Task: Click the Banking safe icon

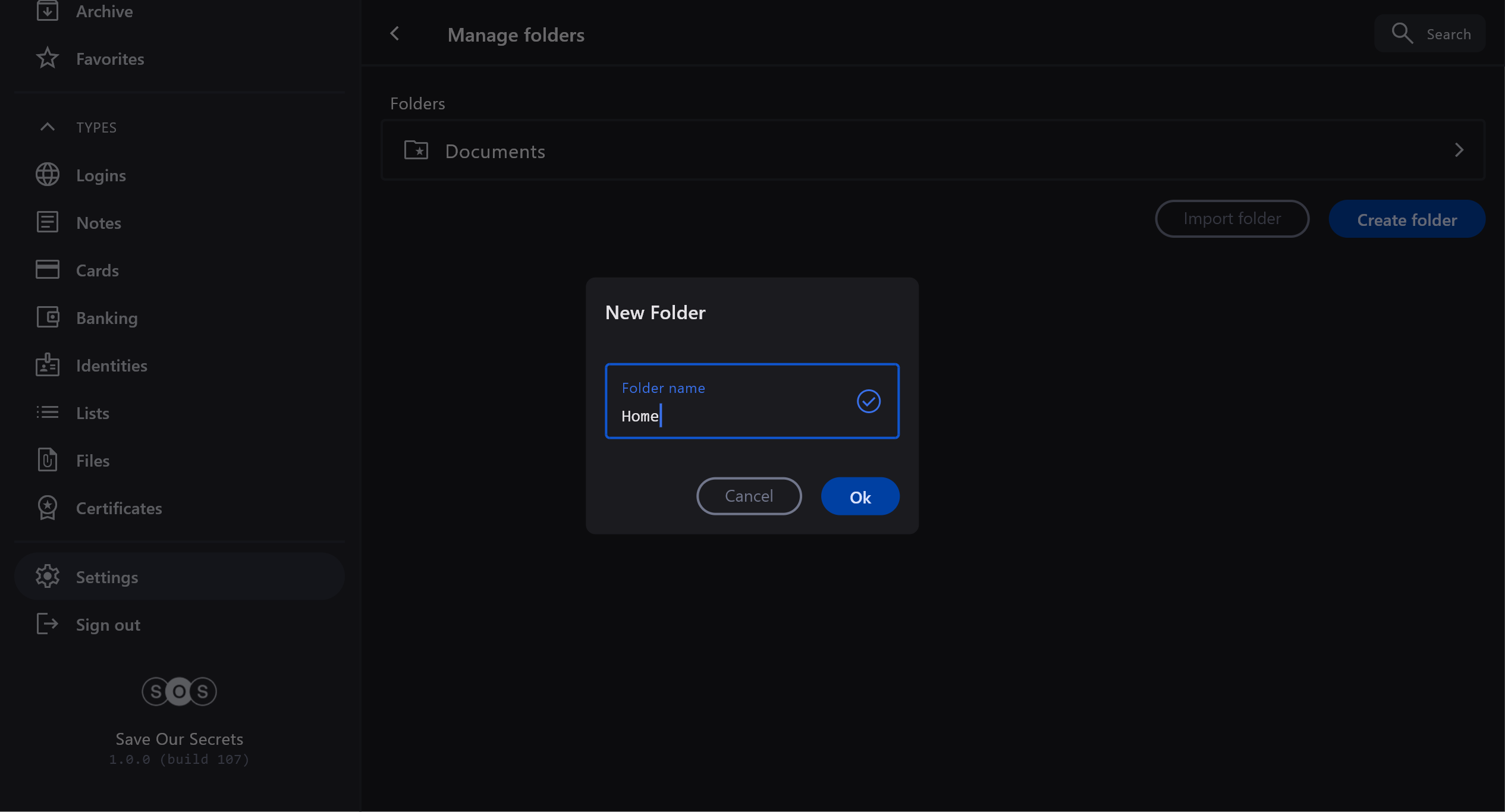Action: coord(48,317)
